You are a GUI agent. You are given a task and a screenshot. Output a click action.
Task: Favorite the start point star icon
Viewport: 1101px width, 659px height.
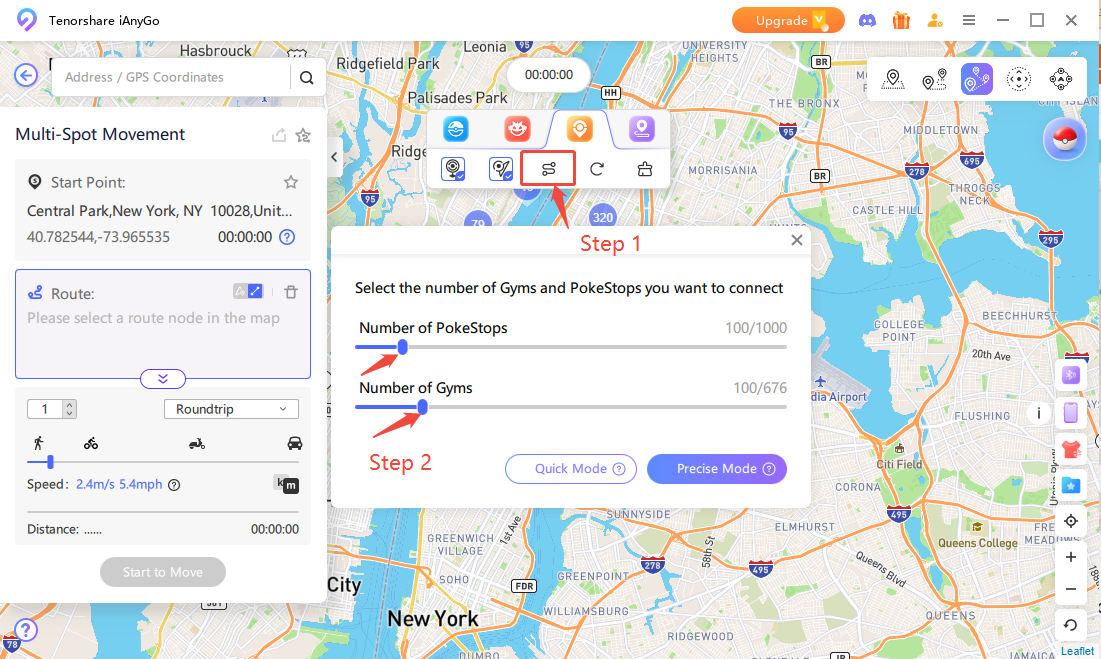tap(291, 182)
